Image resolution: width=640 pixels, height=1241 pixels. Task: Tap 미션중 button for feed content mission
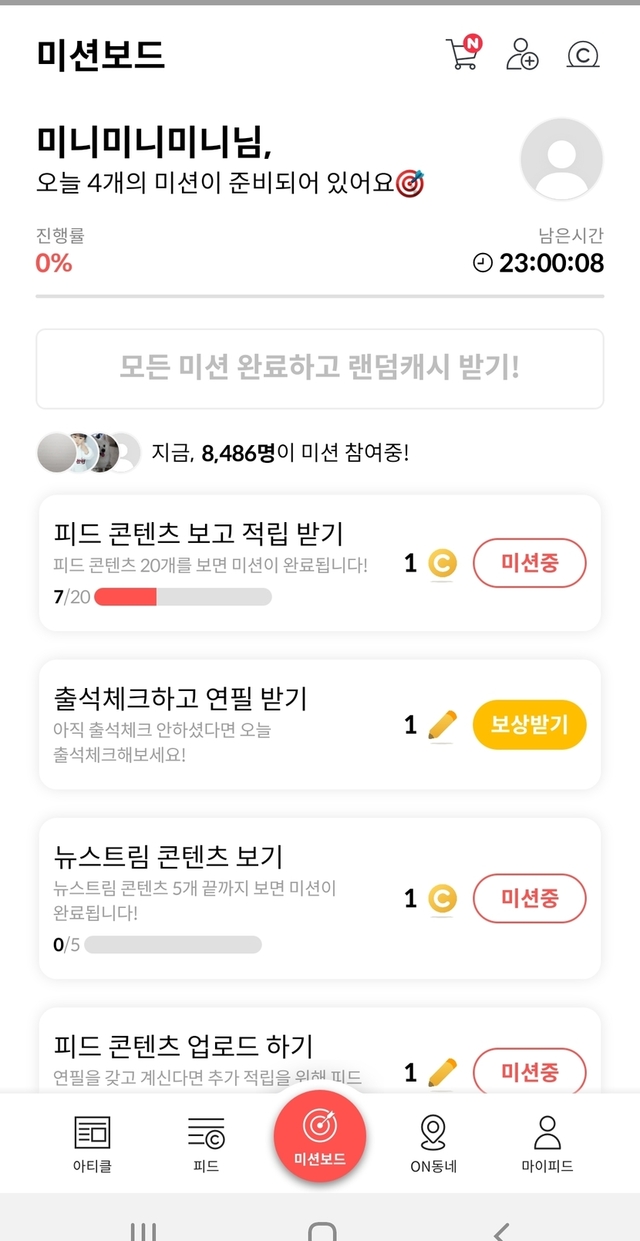point(529,563)
